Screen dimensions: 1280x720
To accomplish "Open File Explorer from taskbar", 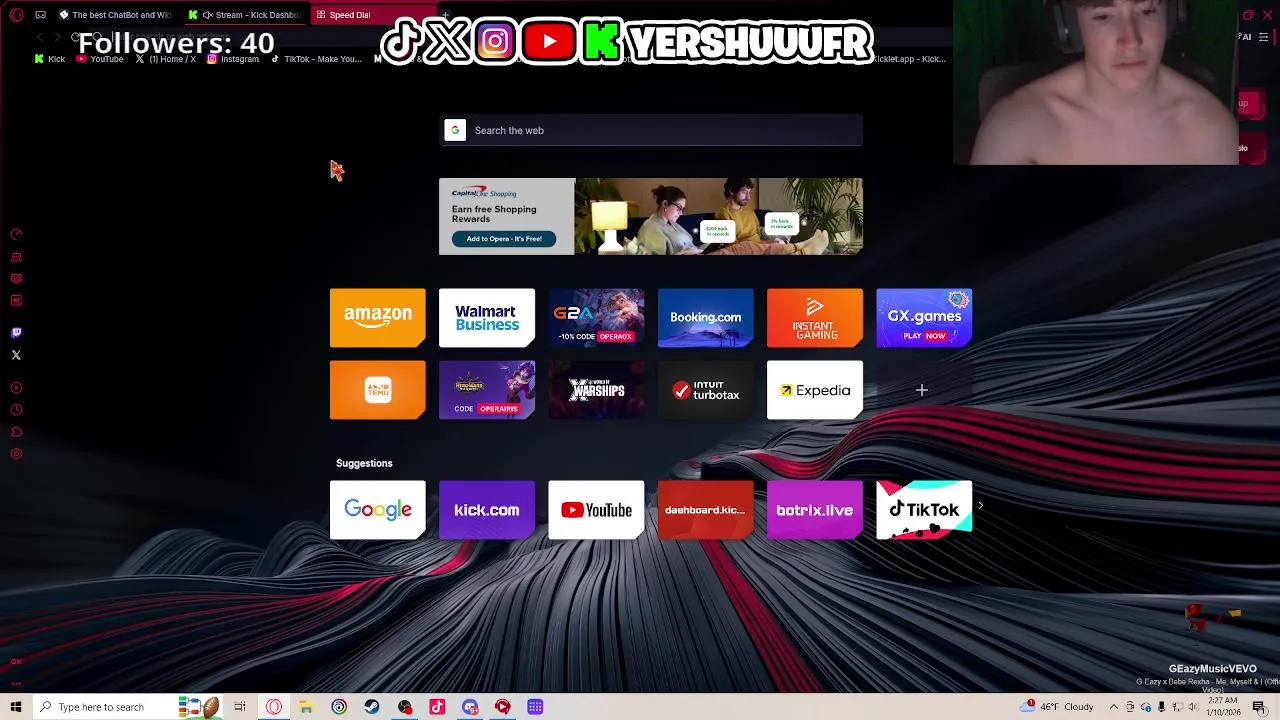I will point(306,707).
